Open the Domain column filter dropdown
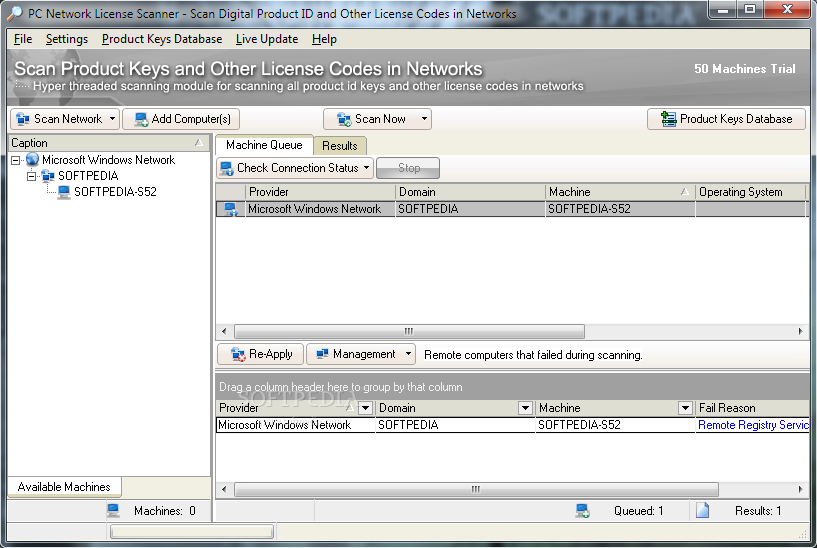817x548 pixels. click(x=525, y=408)
